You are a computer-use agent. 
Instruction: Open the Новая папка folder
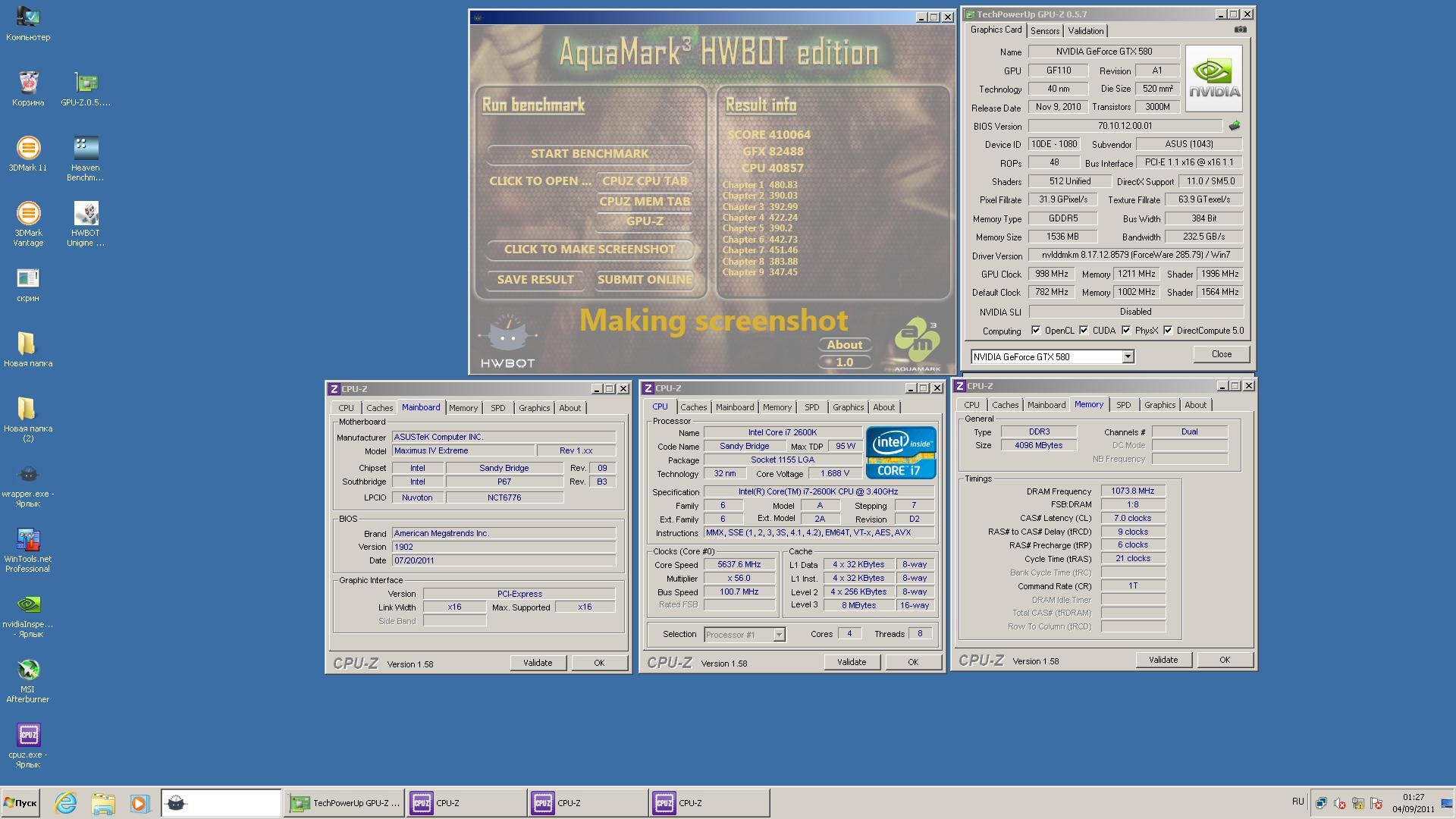pyautogui.click(x=28, y=350)
